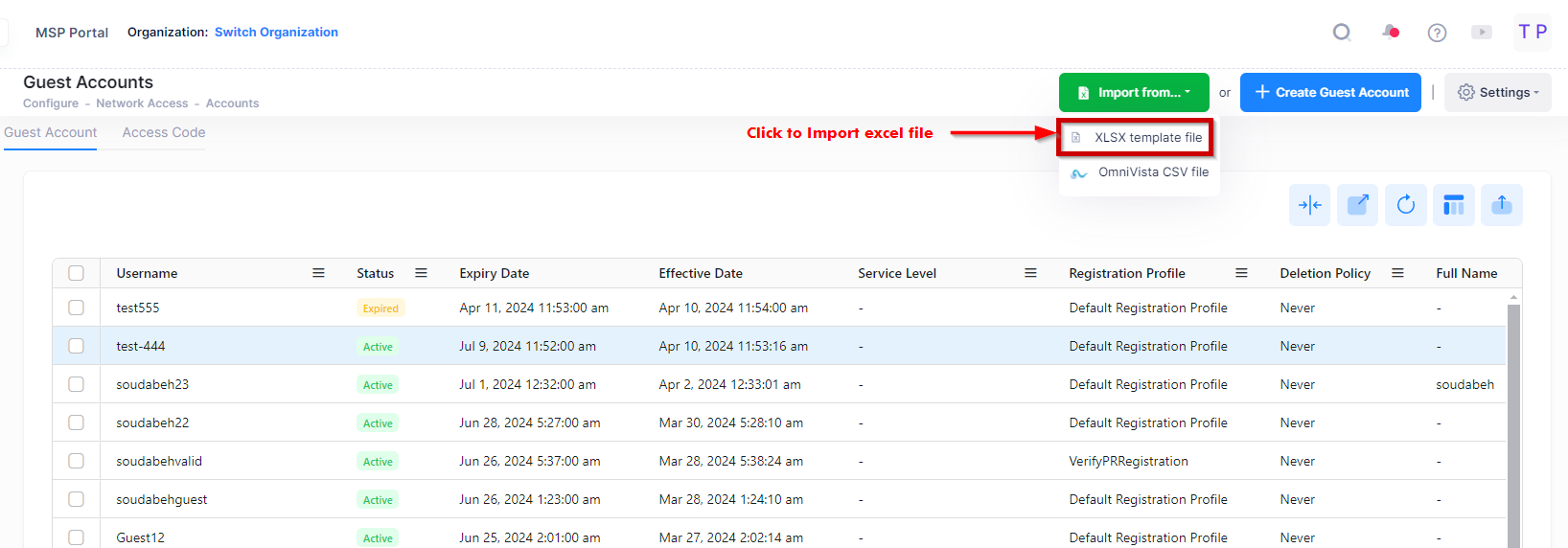The height and width of the screenshot is (548, 1568).
Task: Open the Settings dropdown
Action: tap(1497, 93)
